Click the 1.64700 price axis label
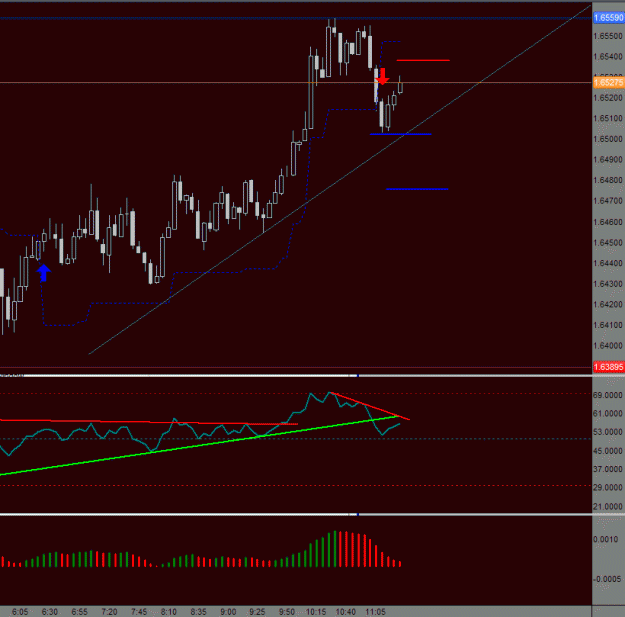This screenshot has width=625, height=617. [x=608, y=201]
